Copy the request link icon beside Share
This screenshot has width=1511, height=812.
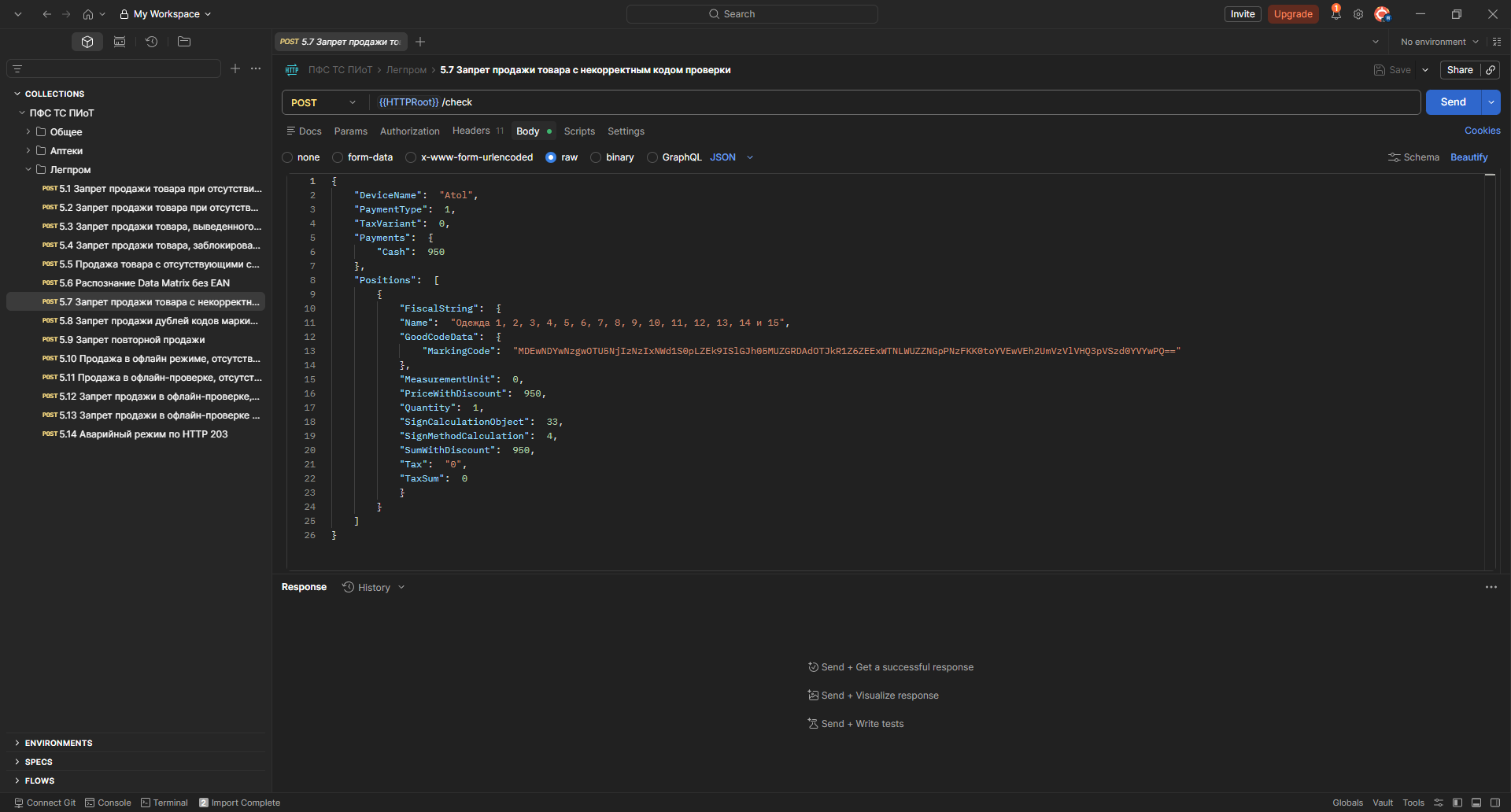pyautogui.click(x=1491, y=70)
